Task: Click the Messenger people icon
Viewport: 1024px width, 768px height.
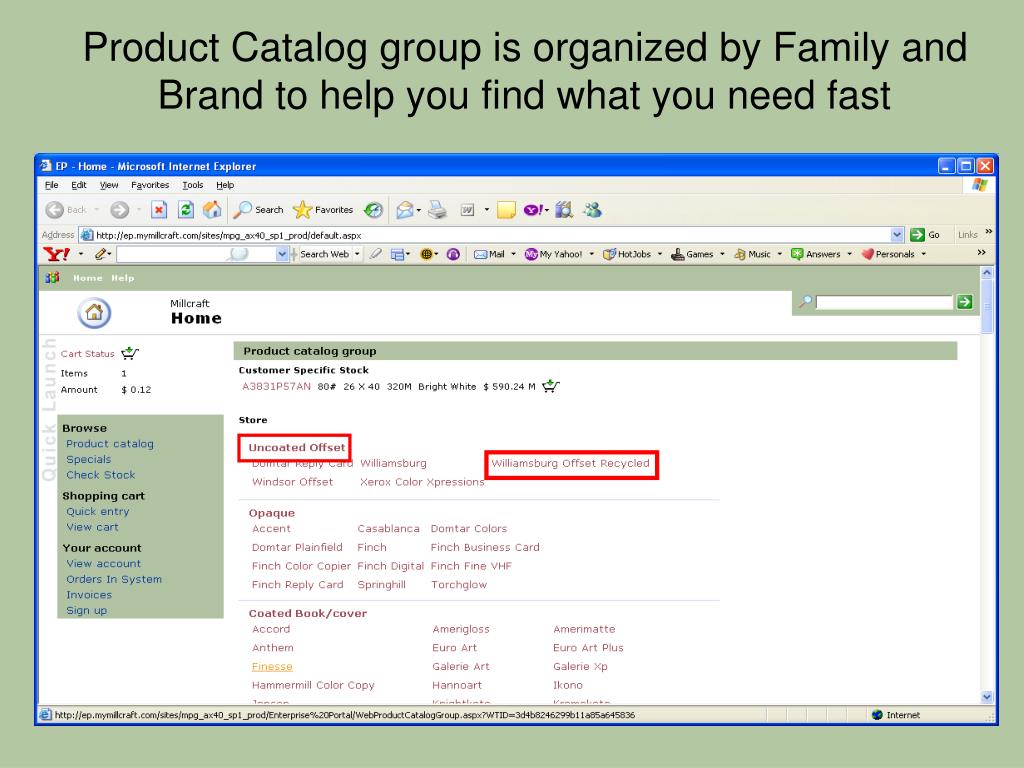Action: point(592,210)
